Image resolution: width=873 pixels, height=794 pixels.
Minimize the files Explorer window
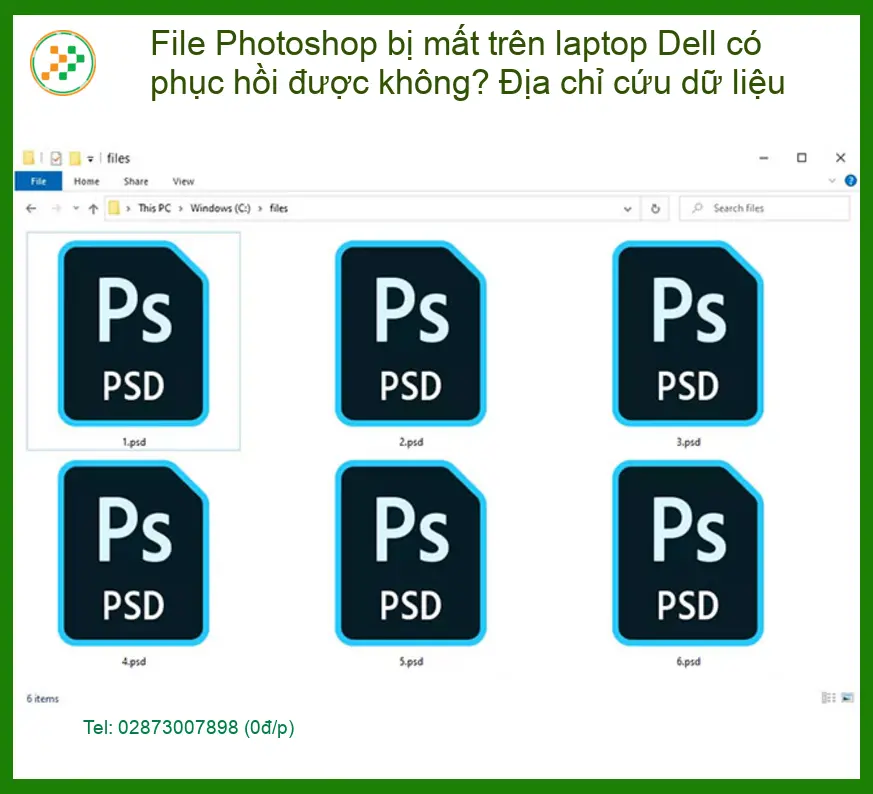point(764,158)
